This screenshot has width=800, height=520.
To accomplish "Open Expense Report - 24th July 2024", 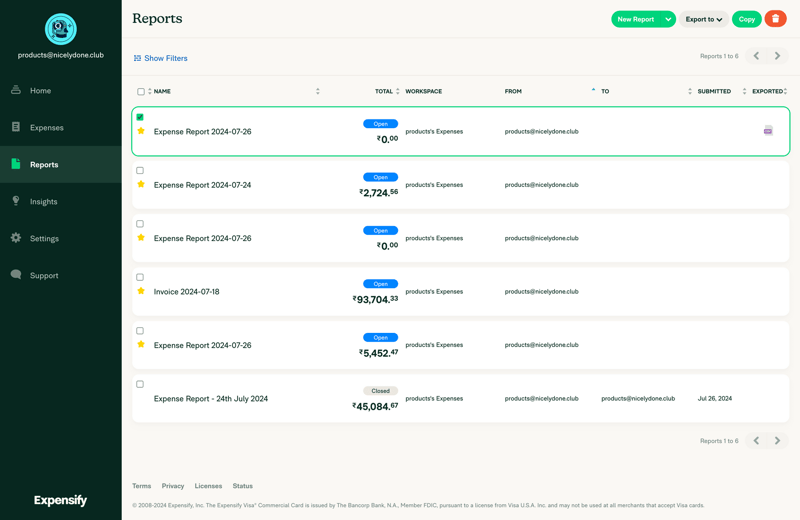I will coord(211,399).
